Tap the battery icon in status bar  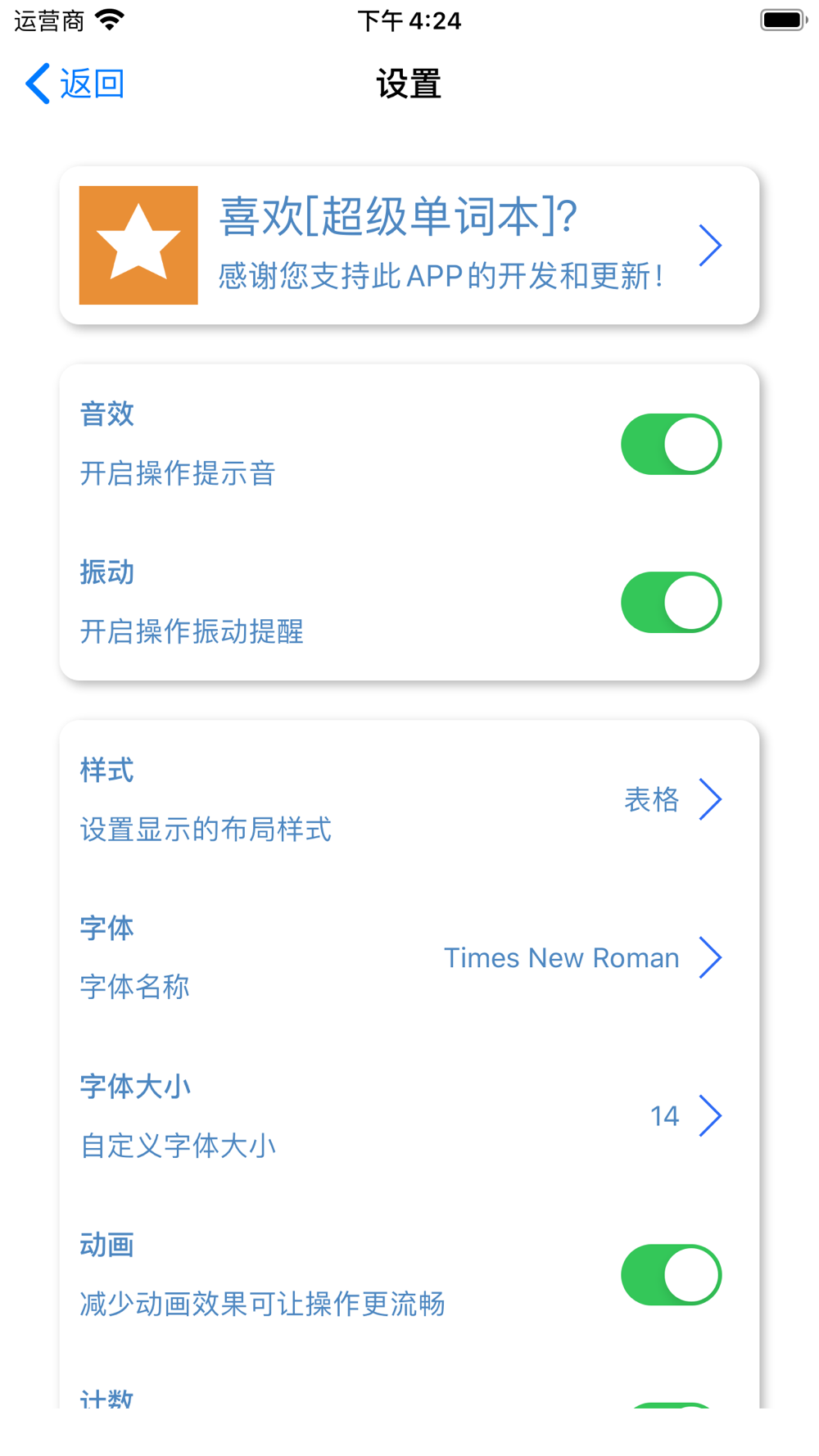coord(783,20)
